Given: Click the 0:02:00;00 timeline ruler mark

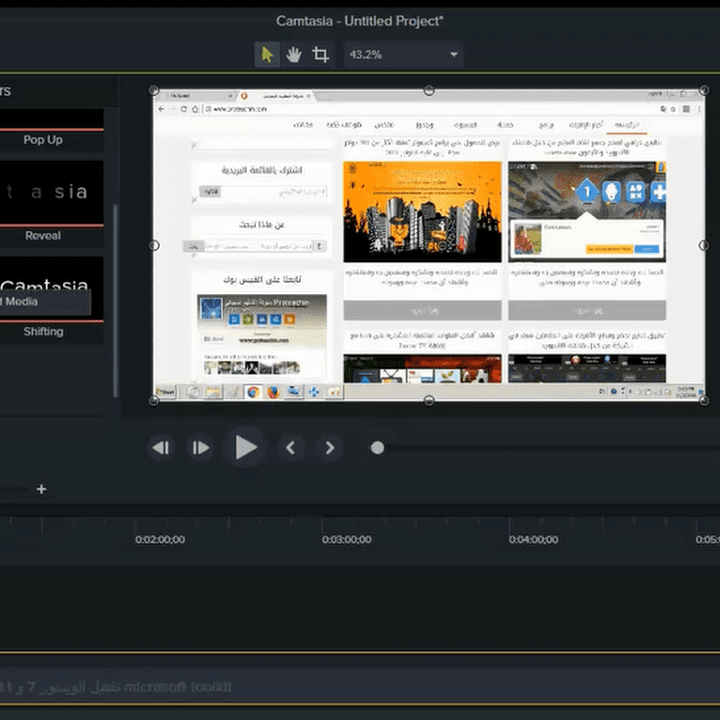Looking at the screenshot, I should [x=160, y=540].
